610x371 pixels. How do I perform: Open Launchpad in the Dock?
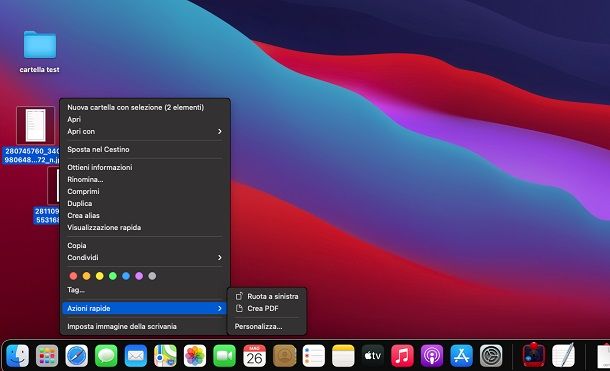point(47,355)
